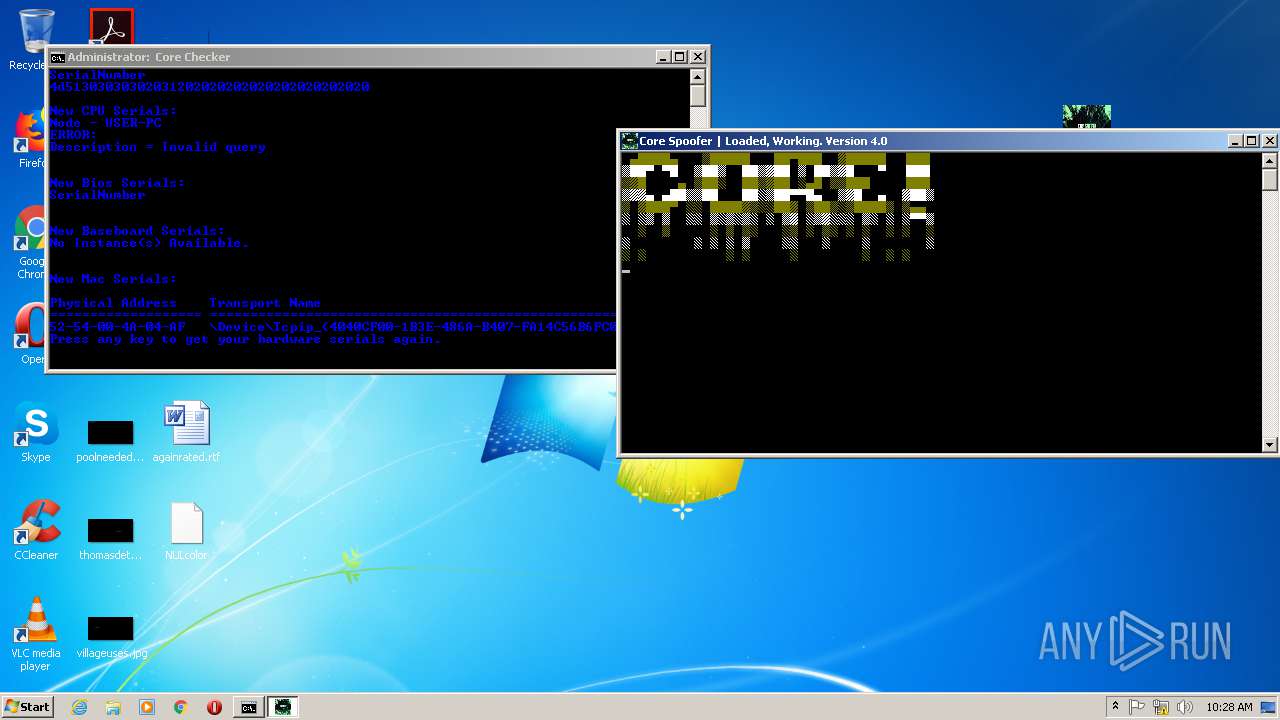Open Core Spoofer window system menu icon
The height and width of the screenshot is (720, 1280).
629,141
